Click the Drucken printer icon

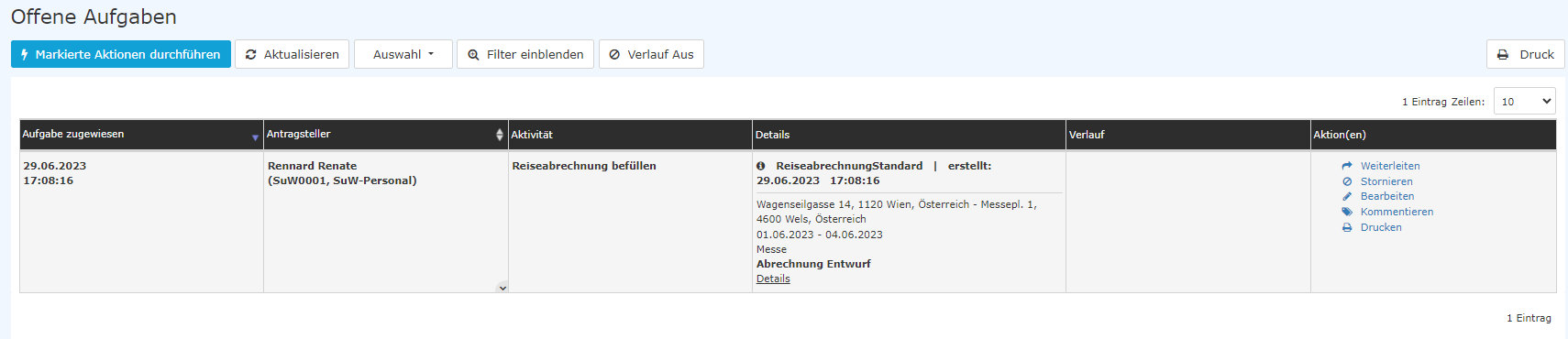point(1347,227)
